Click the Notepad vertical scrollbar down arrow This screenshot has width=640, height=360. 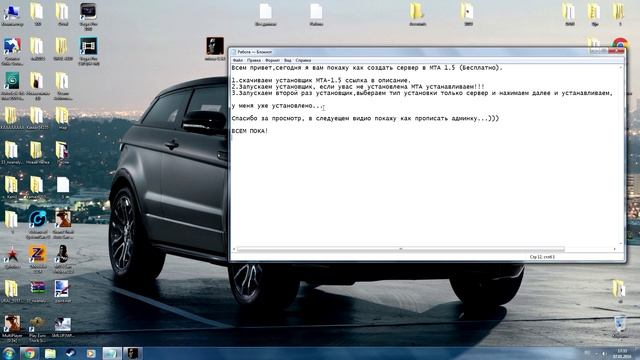(621, 243)
